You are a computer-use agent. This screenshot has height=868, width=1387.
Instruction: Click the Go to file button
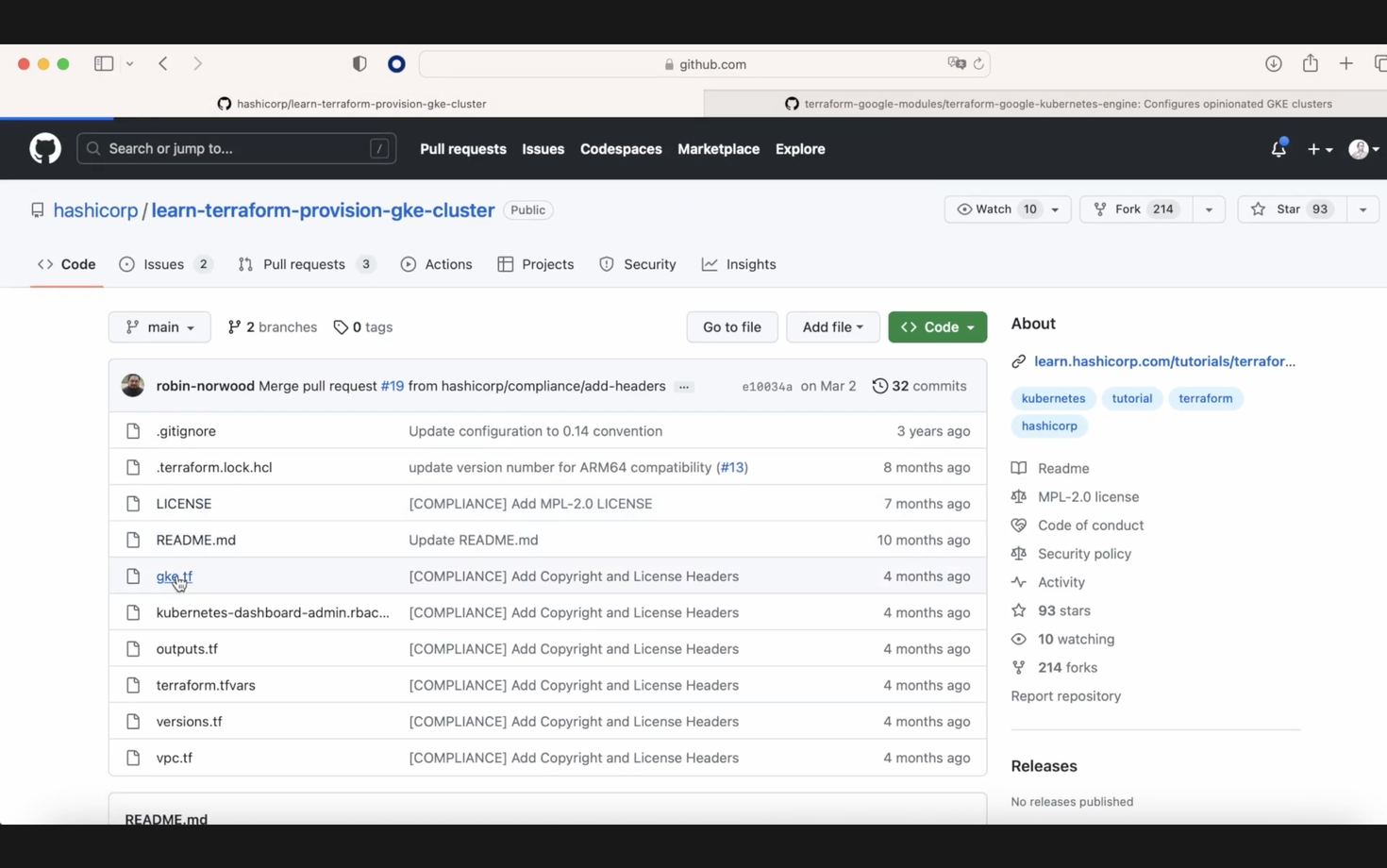tap(732, 326)
